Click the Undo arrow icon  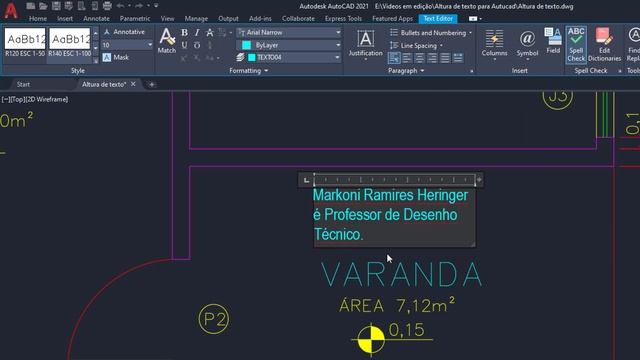(x=120, y=6)
